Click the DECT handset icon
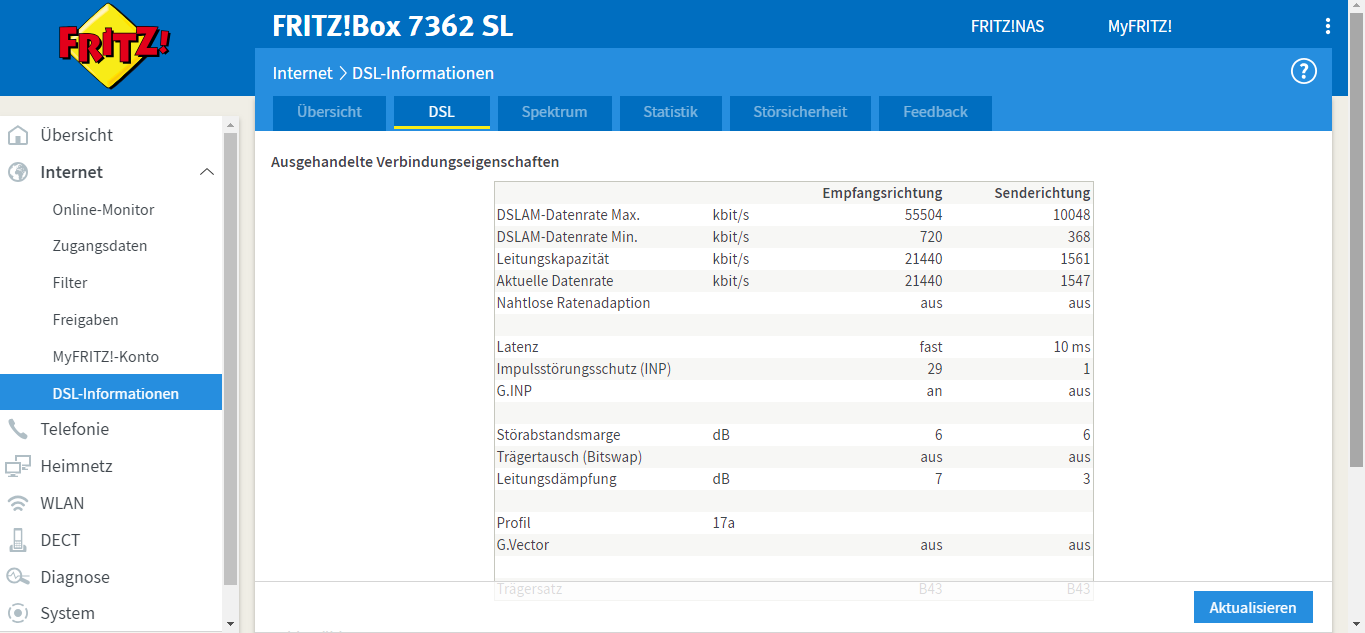Screen dimensions: 1365x633 coord(18,540)
